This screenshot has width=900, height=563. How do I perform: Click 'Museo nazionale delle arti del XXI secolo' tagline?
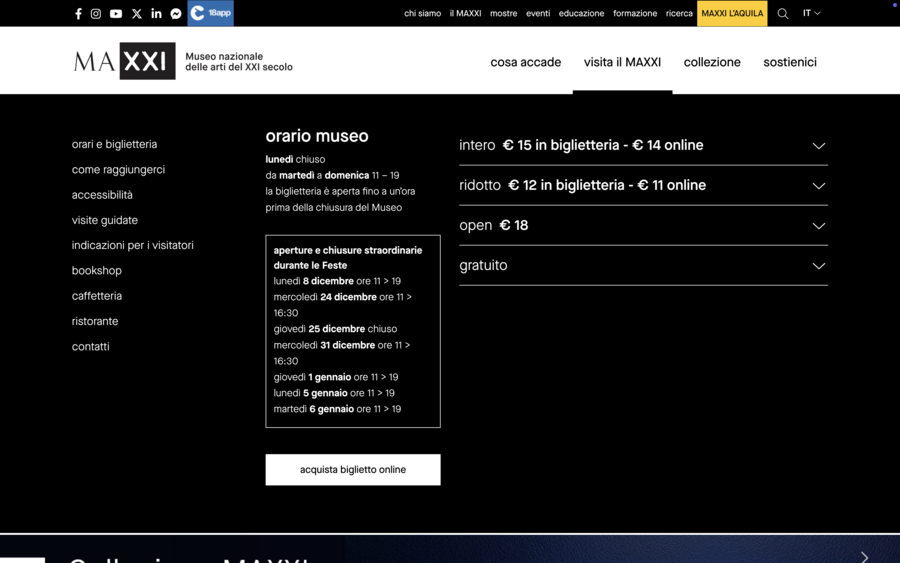[x=239, y=61]
